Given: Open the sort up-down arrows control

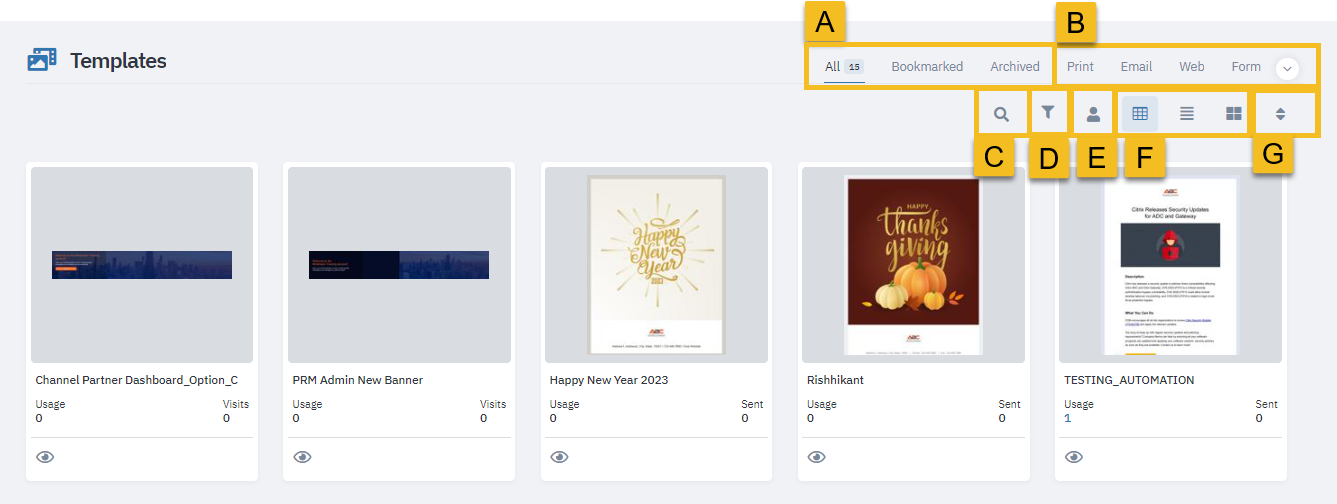Looking at the screenshot, I should (x=1280, y=114).
